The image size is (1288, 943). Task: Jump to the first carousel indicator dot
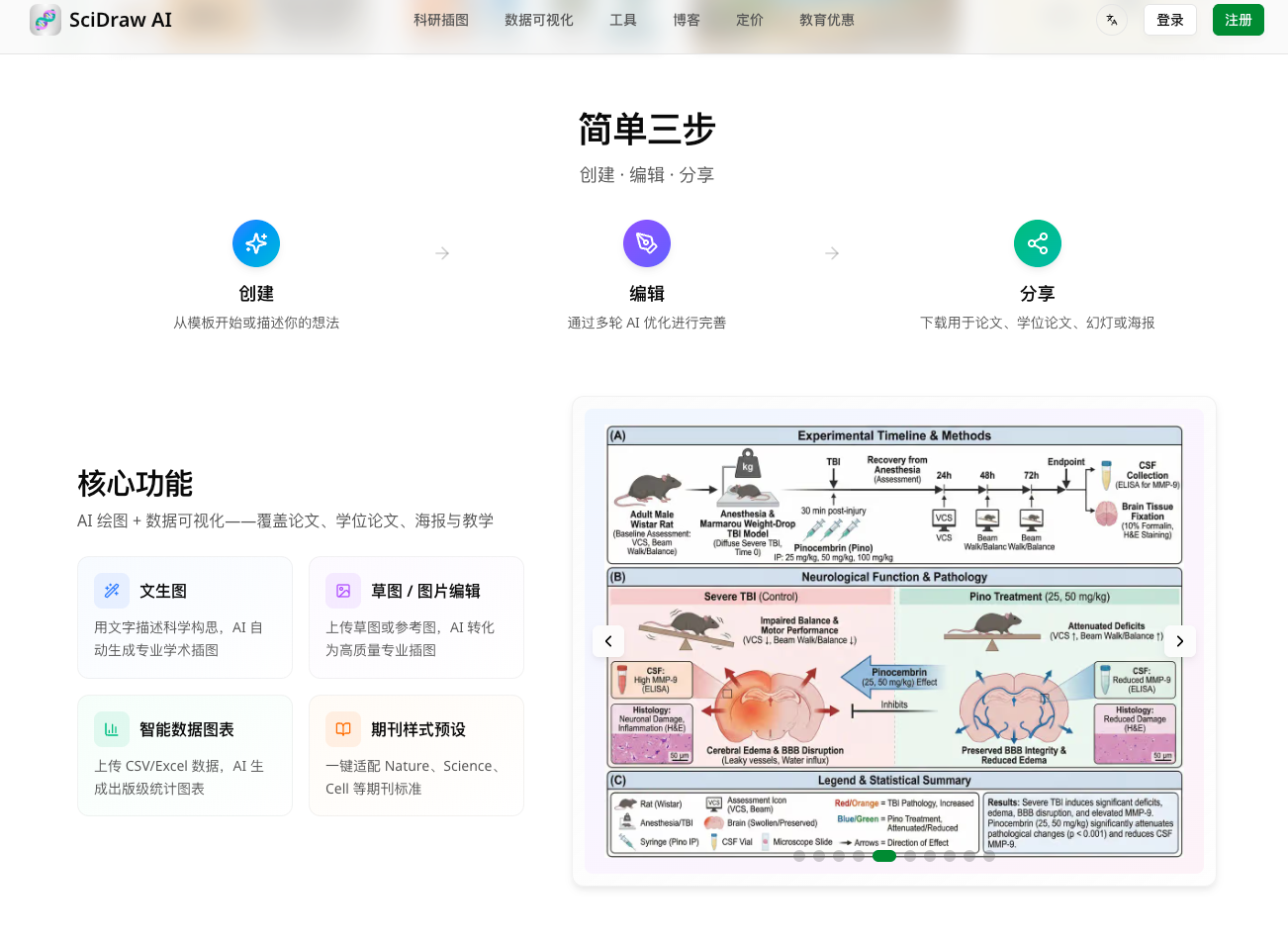point(799,856)
